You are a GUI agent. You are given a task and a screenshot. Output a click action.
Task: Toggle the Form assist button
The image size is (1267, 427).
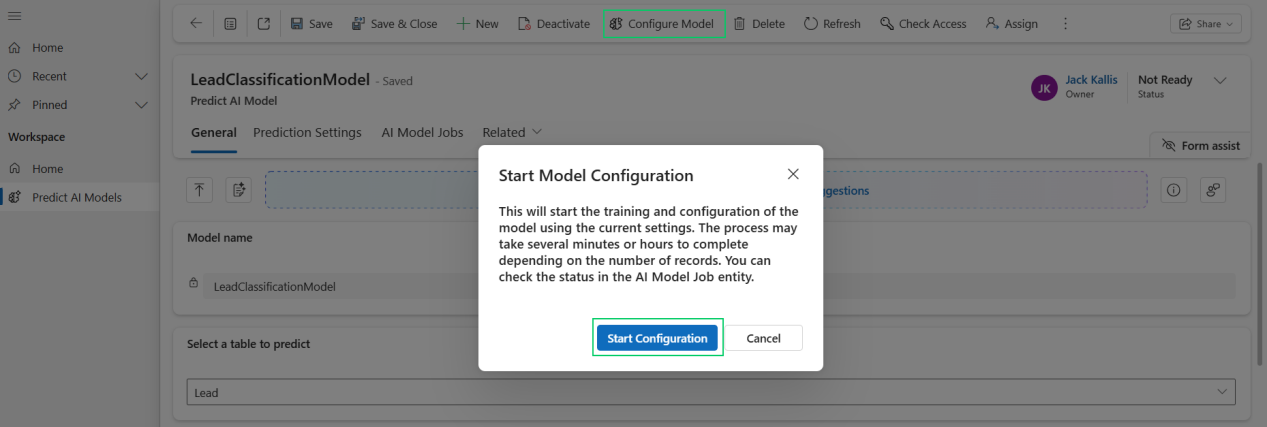1200,146
